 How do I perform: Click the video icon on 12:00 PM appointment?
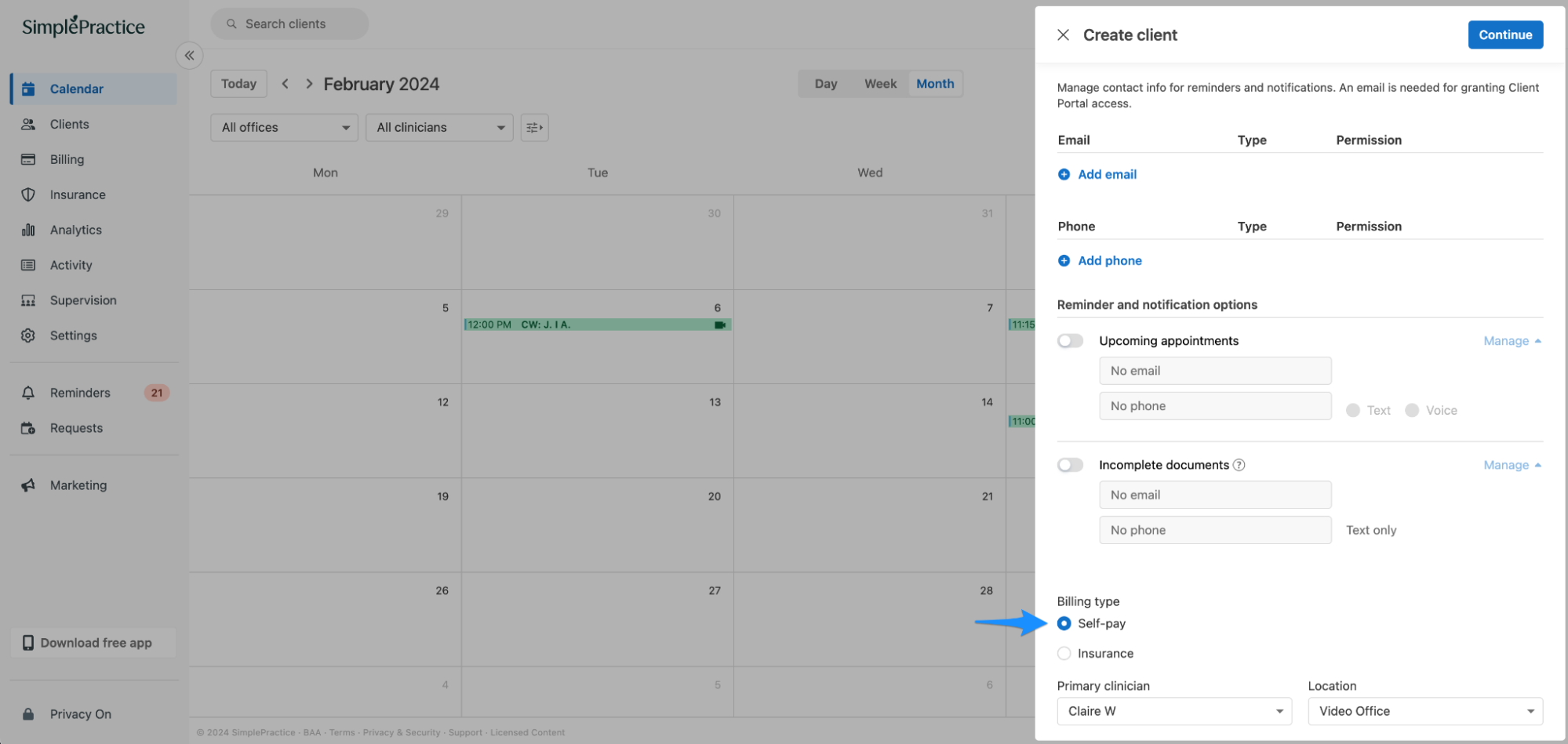719,325
